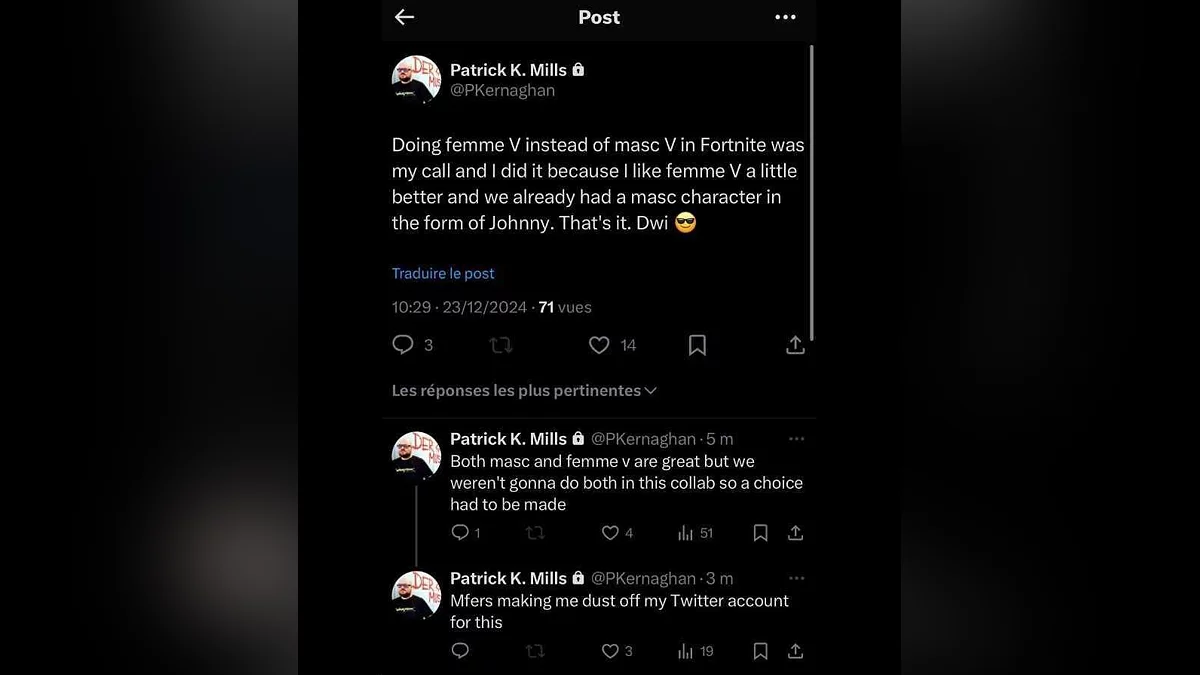Like the reply about masc and femme v
This screenshot has width=1200, height=675.
[610, 533]
